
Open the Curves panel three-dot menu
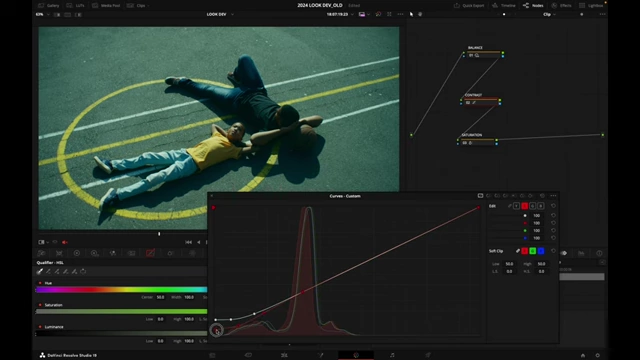coord(553,196)
